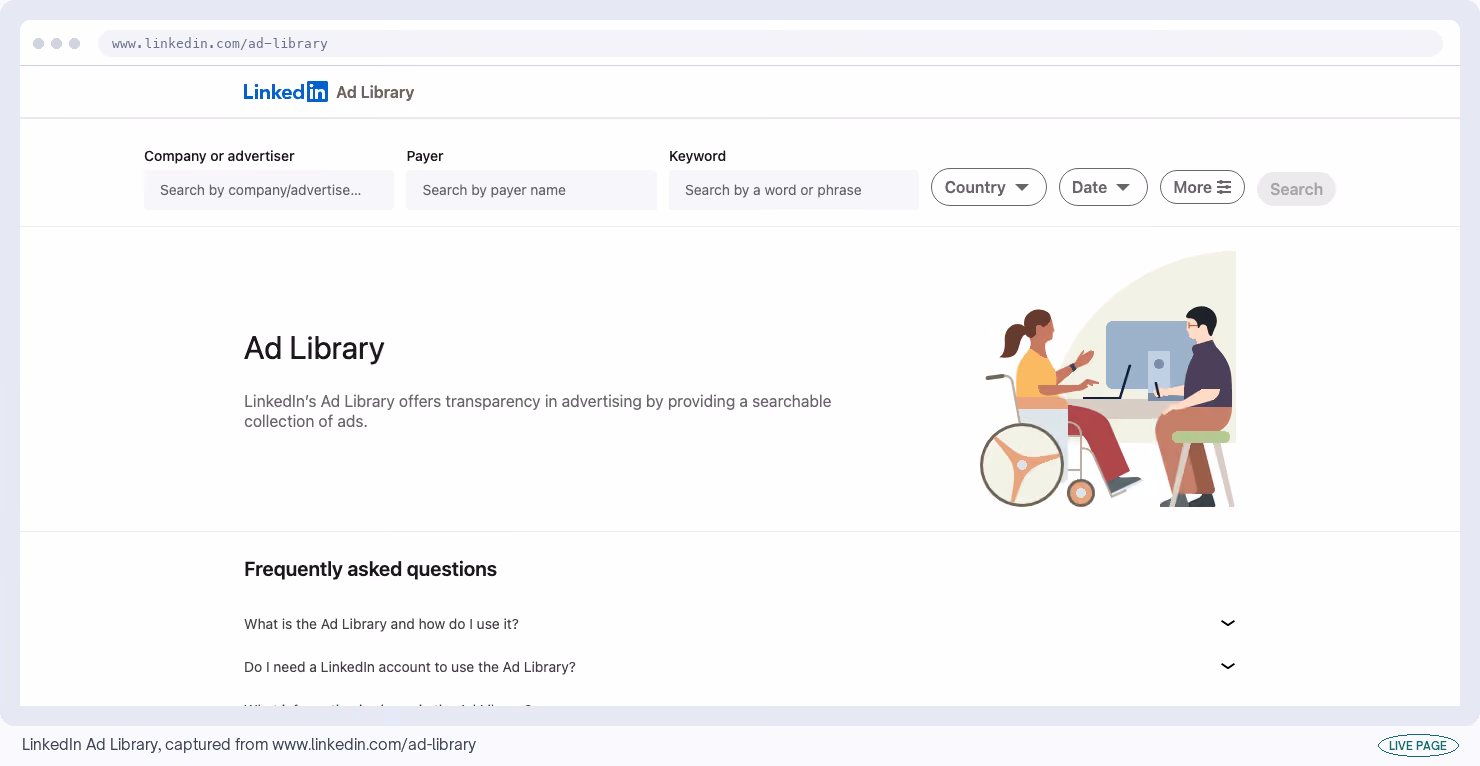The image size is (1480, 766).
Task: Click the LIVE PAGE badge
Action: point(1418,745)
